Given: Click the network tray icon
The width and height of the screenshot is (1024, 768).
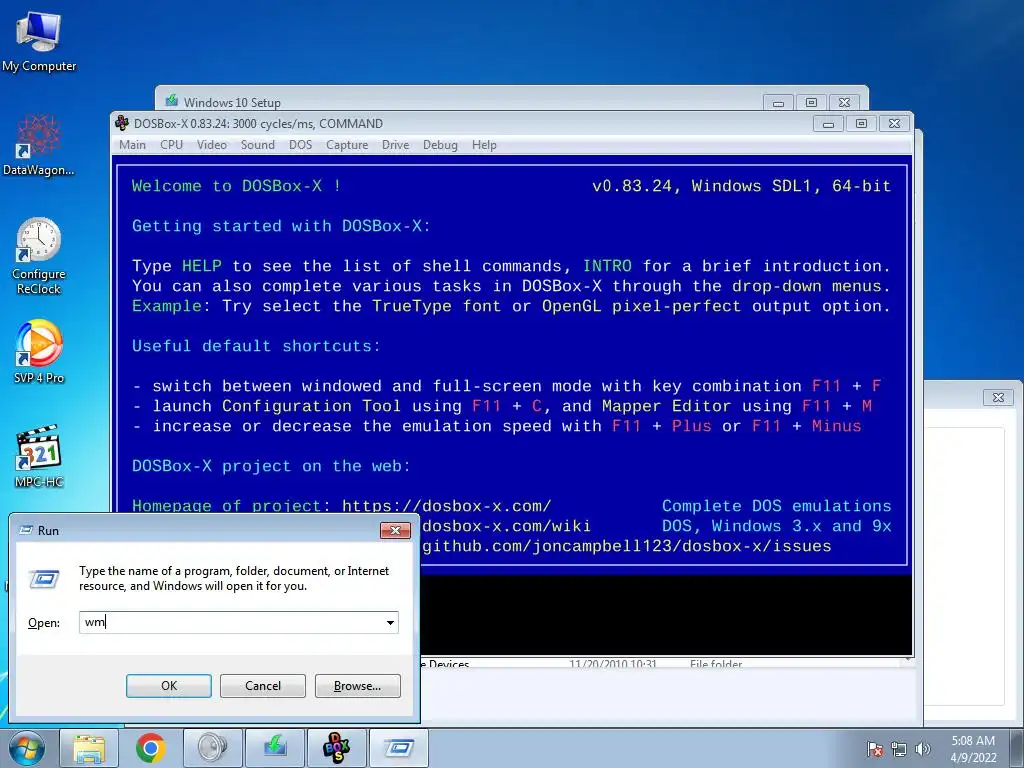Looking at the screenshot, I should click(899, 749).
